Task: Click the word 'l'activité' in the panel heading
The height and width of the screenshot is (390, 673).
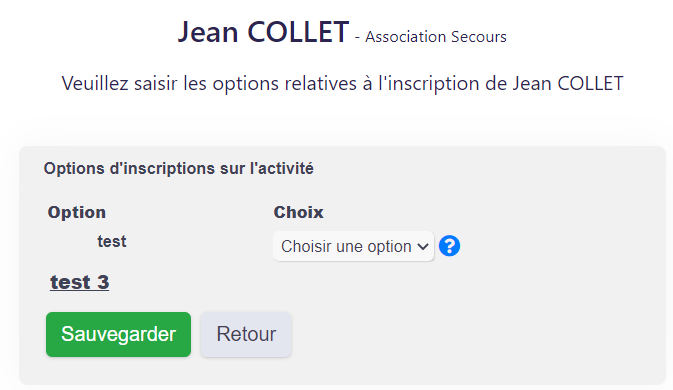Action: pos(282,169)
